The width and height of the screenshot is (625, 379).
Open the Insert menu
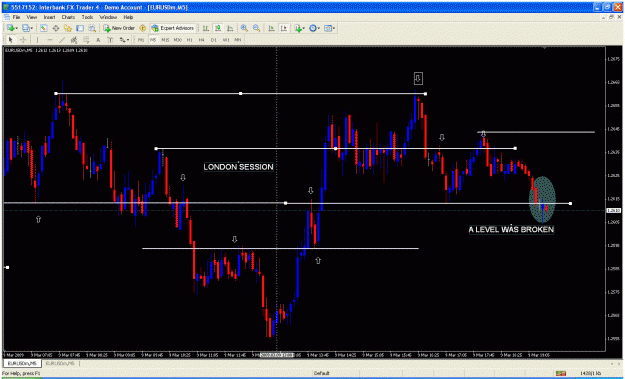[49, 18]
